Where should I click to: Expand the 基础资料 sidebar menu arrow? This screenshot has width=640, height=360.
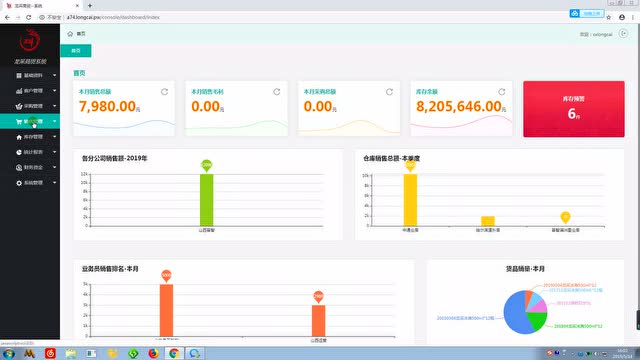tap(55, 76)
